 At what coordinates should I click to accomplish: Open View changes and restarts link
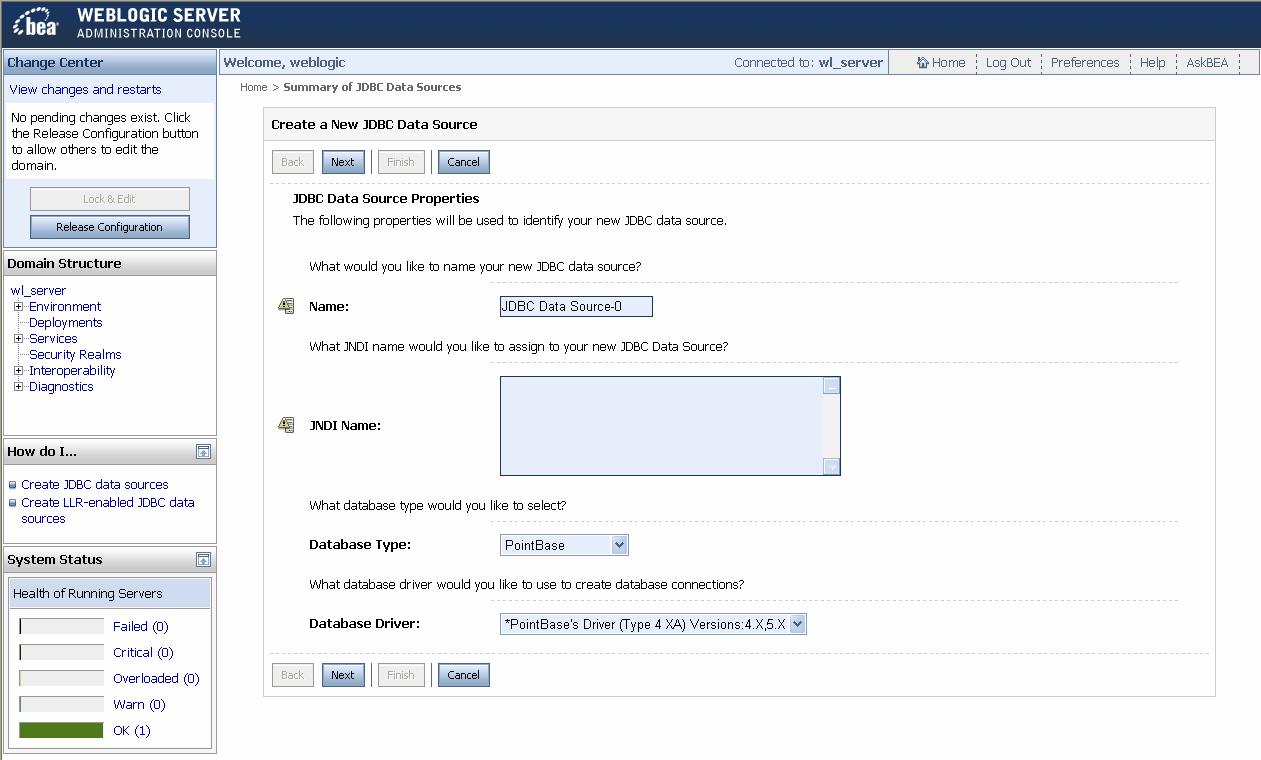point(85,90)
